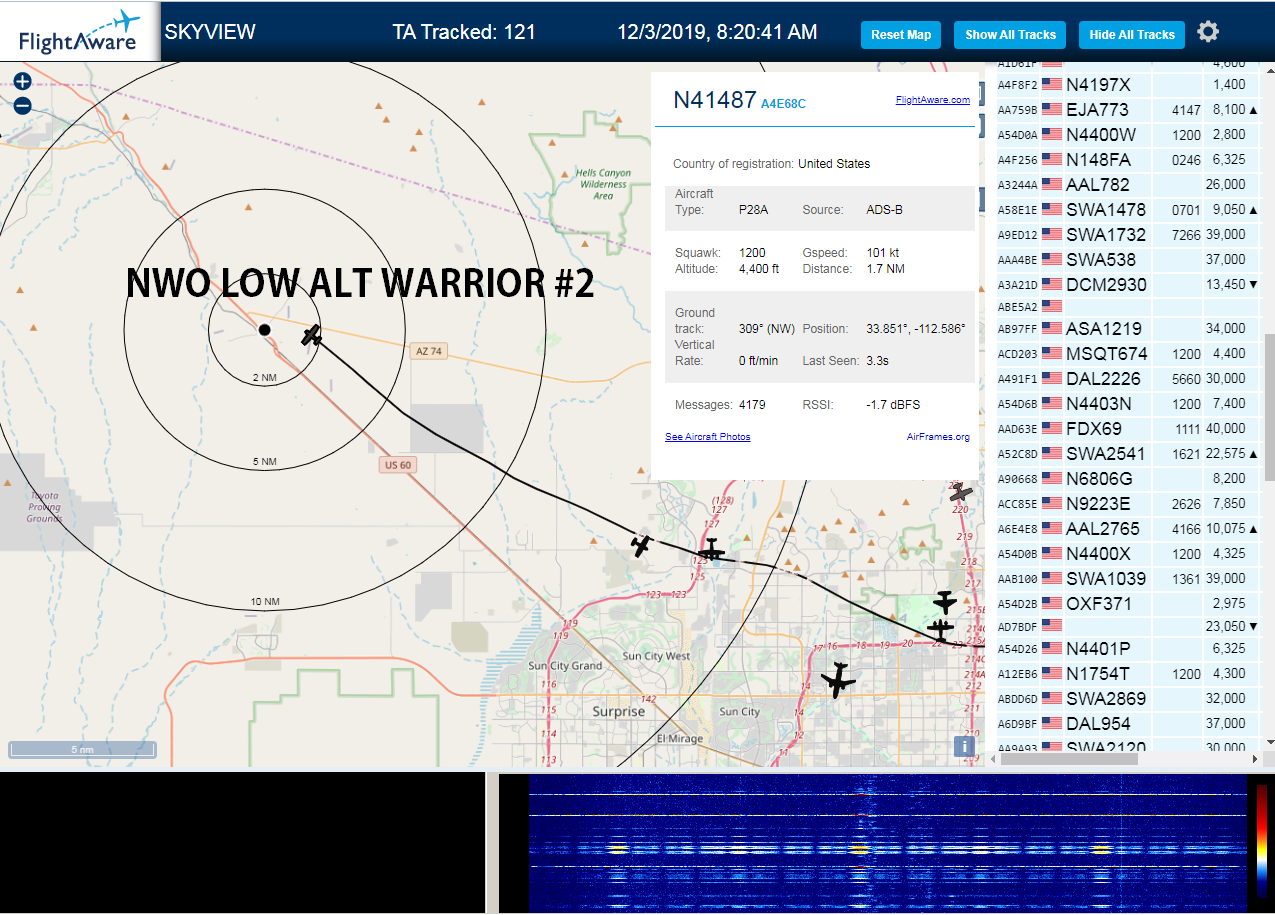Select the twin-engine aircraft icon at exit 125

[x=711, y=550]
